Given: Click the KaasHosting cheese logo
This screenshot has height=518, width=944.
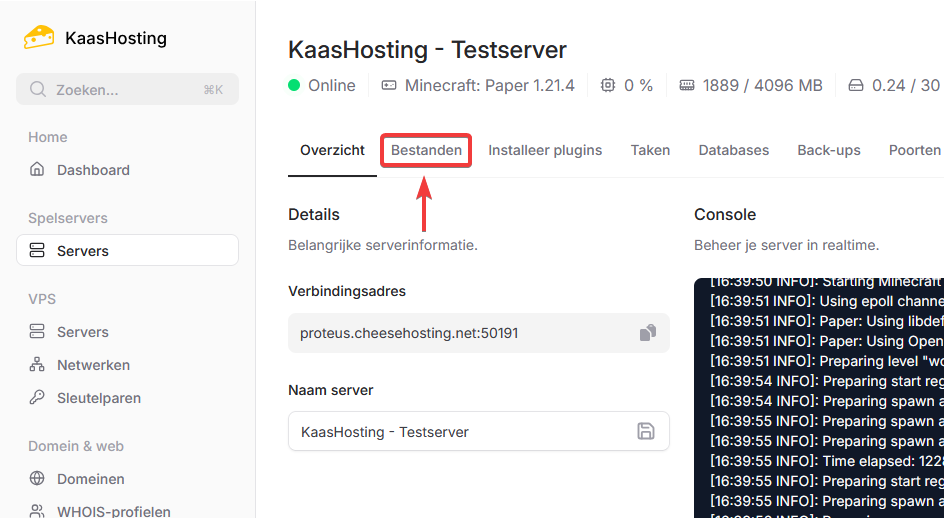Looking at the screenshot, I should (x=40, y=38).
